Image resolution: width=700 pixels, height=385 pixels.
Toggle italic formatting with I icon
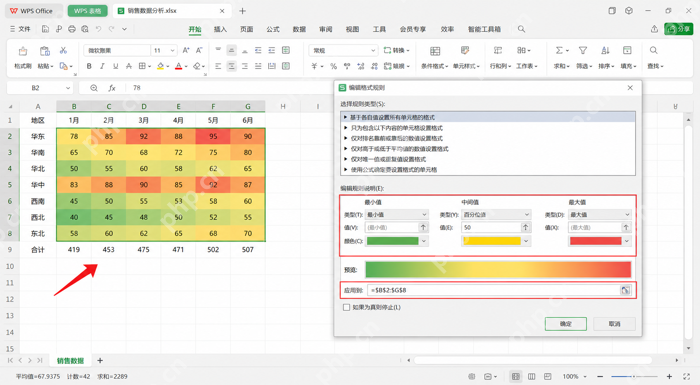(x=102, y=66)
